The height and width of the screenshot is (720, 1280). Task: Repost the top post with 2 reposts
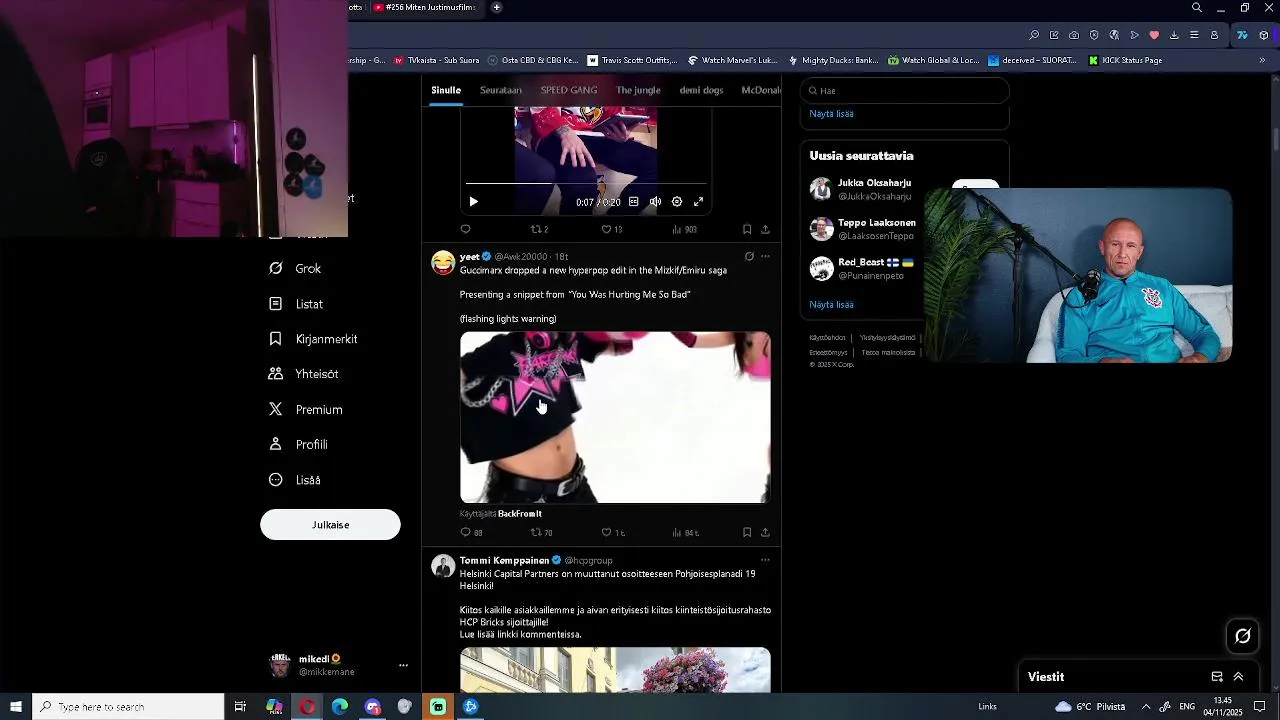pyautogui.click(x=539, y=229)
